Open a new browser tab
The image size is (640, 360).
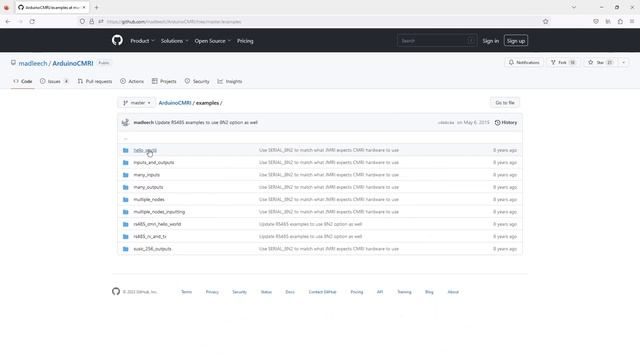[96, 7]
